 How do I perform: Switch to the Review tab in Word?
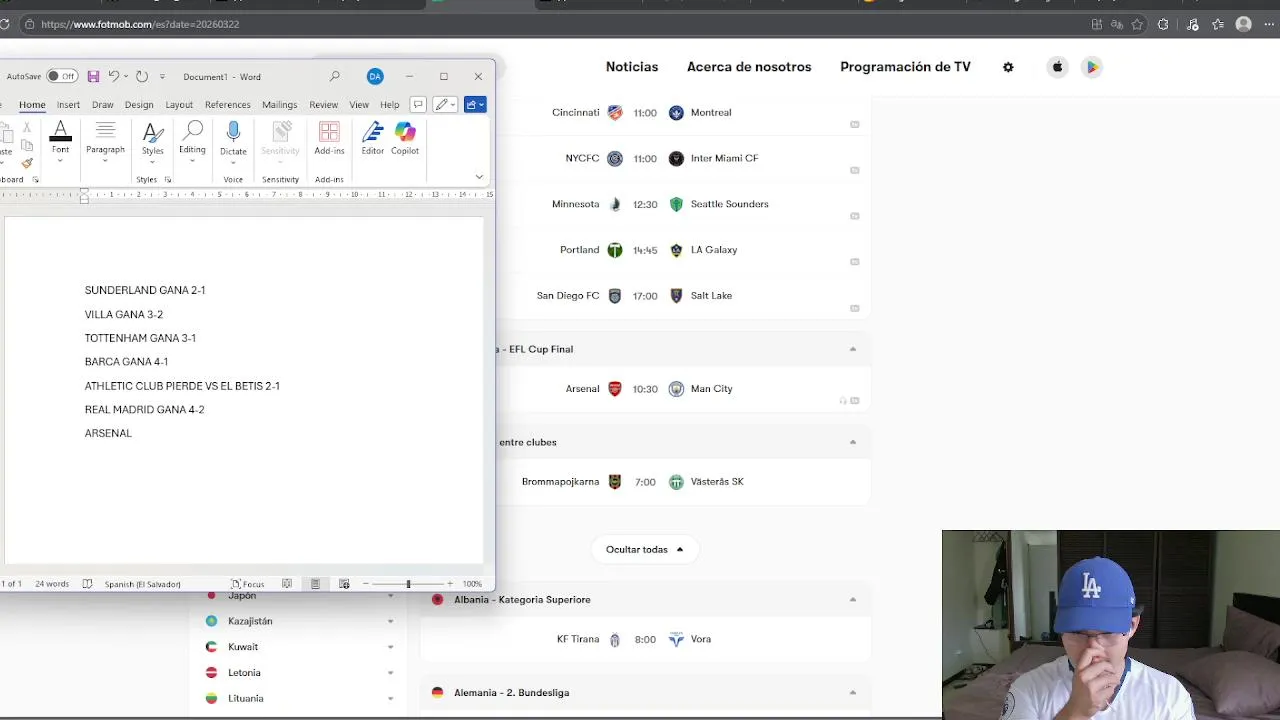[323, 104]
